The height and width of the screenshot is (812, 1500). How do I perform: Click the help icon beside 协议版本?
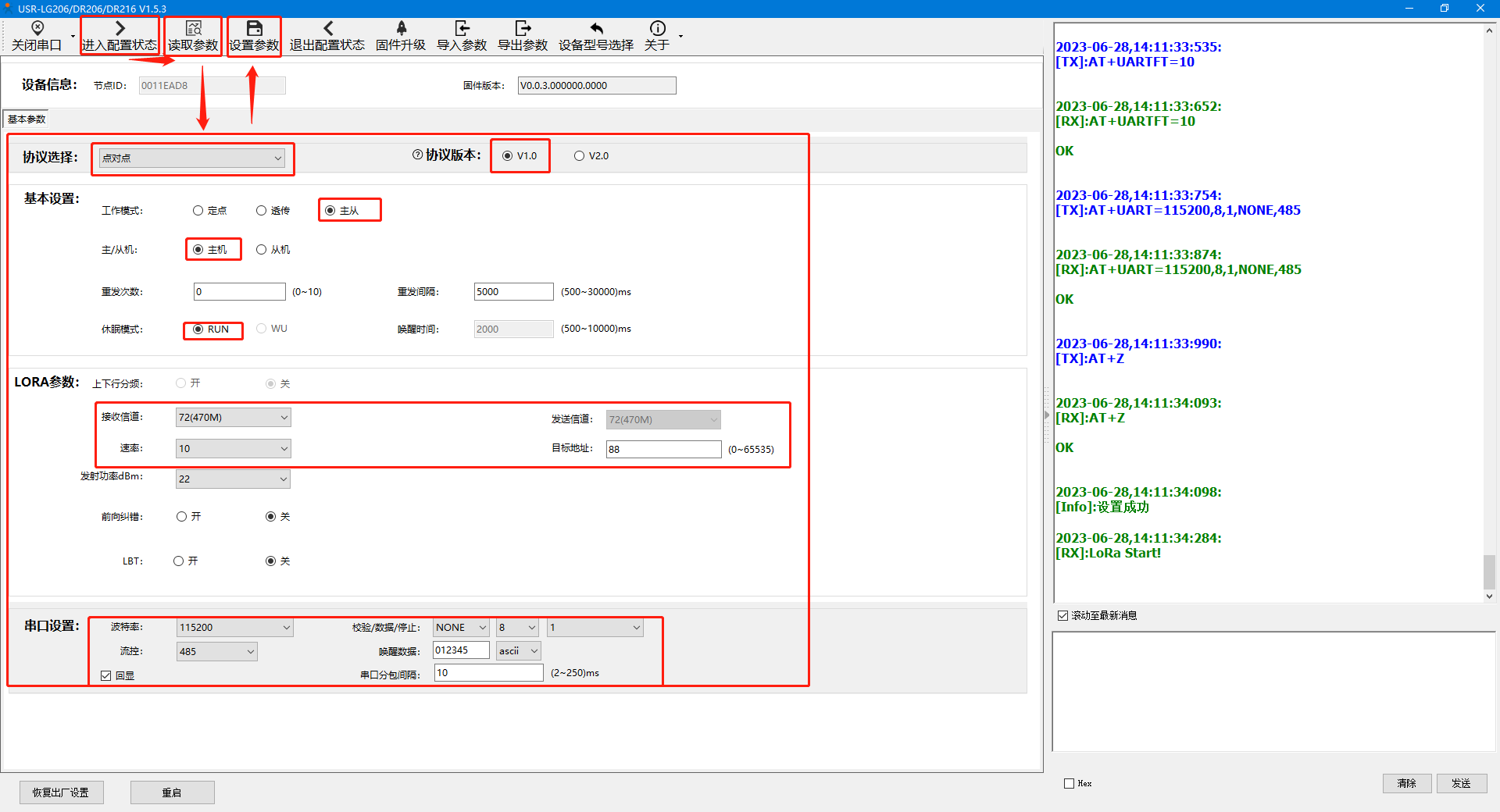[417, 155]
